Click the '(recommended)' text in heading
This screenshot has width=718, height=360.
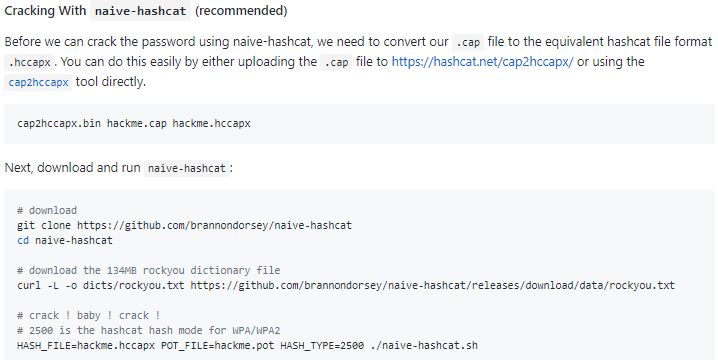click(241, 11)
